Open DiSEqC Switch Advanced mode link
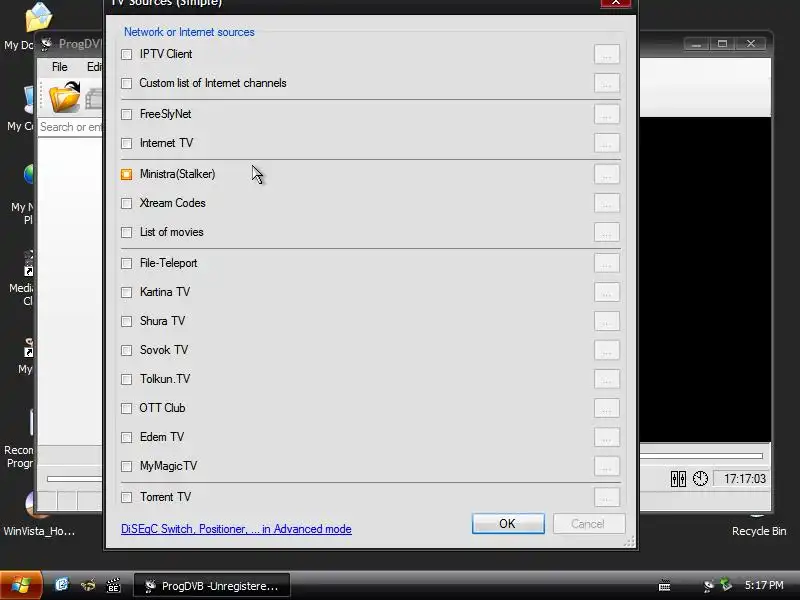 pyautogui.click(x=236, y=529)
